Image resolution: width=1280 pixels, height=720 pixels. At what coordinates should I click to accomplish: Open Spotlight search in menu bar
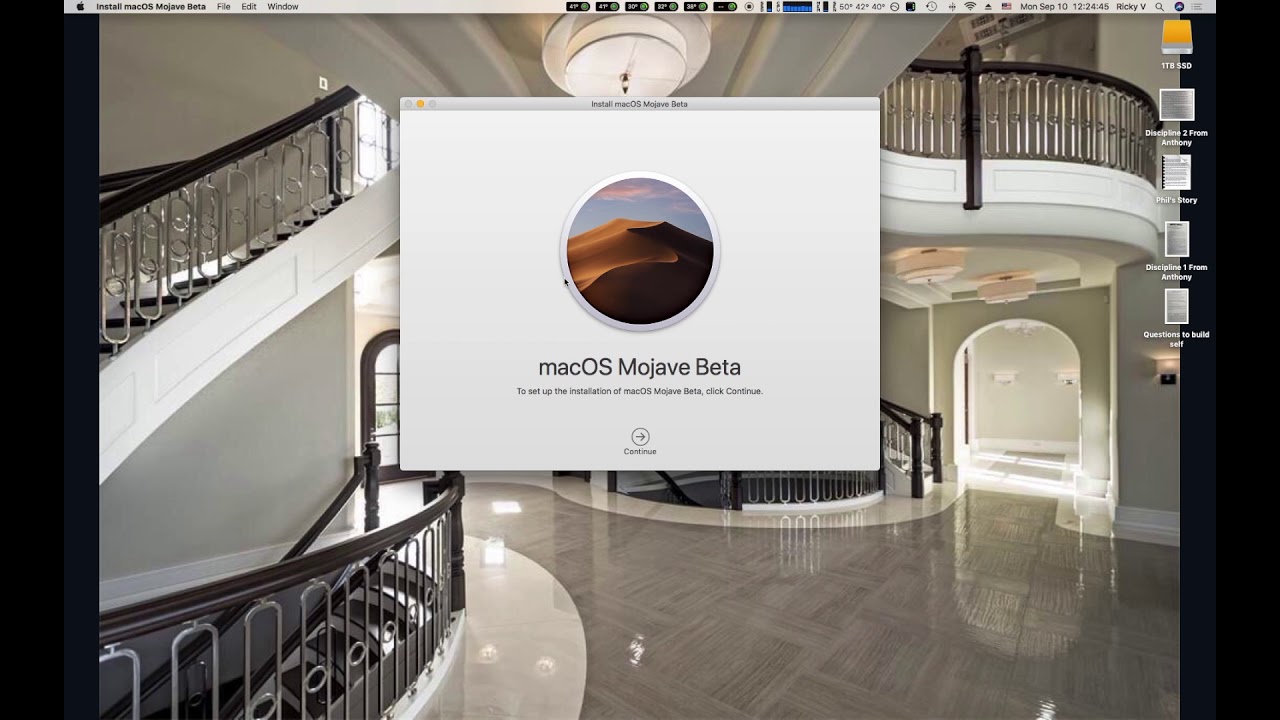pyautogui.click(x=1158, y=6)
